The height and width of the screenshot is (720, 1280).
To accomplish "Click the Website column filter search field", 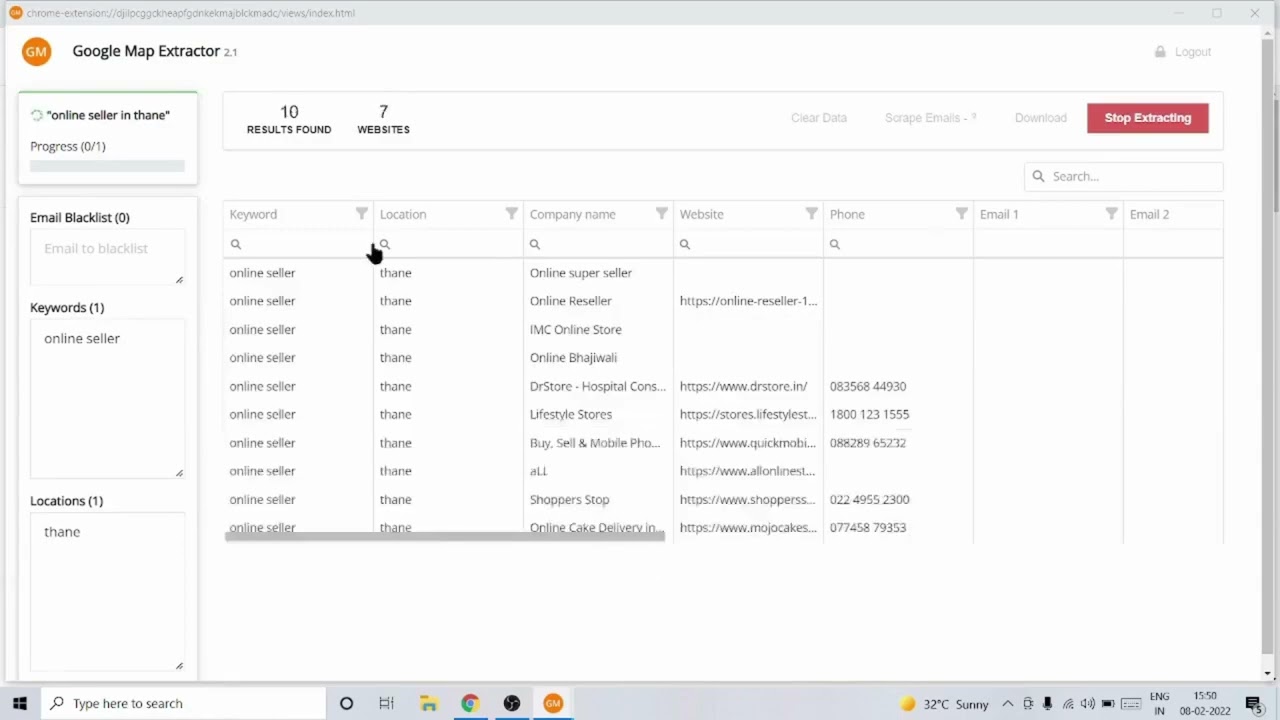I will pos(748,244).
